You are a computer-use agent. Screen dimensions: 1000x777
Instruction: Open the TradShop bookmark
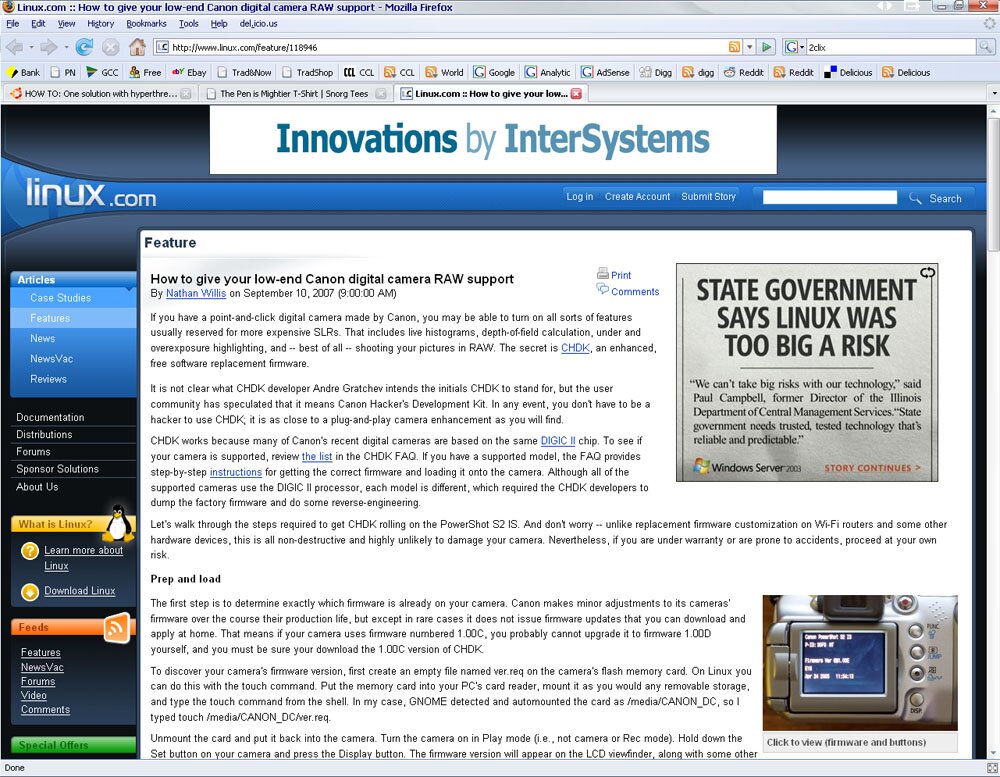pyautogui.click(x=307, y=72)
